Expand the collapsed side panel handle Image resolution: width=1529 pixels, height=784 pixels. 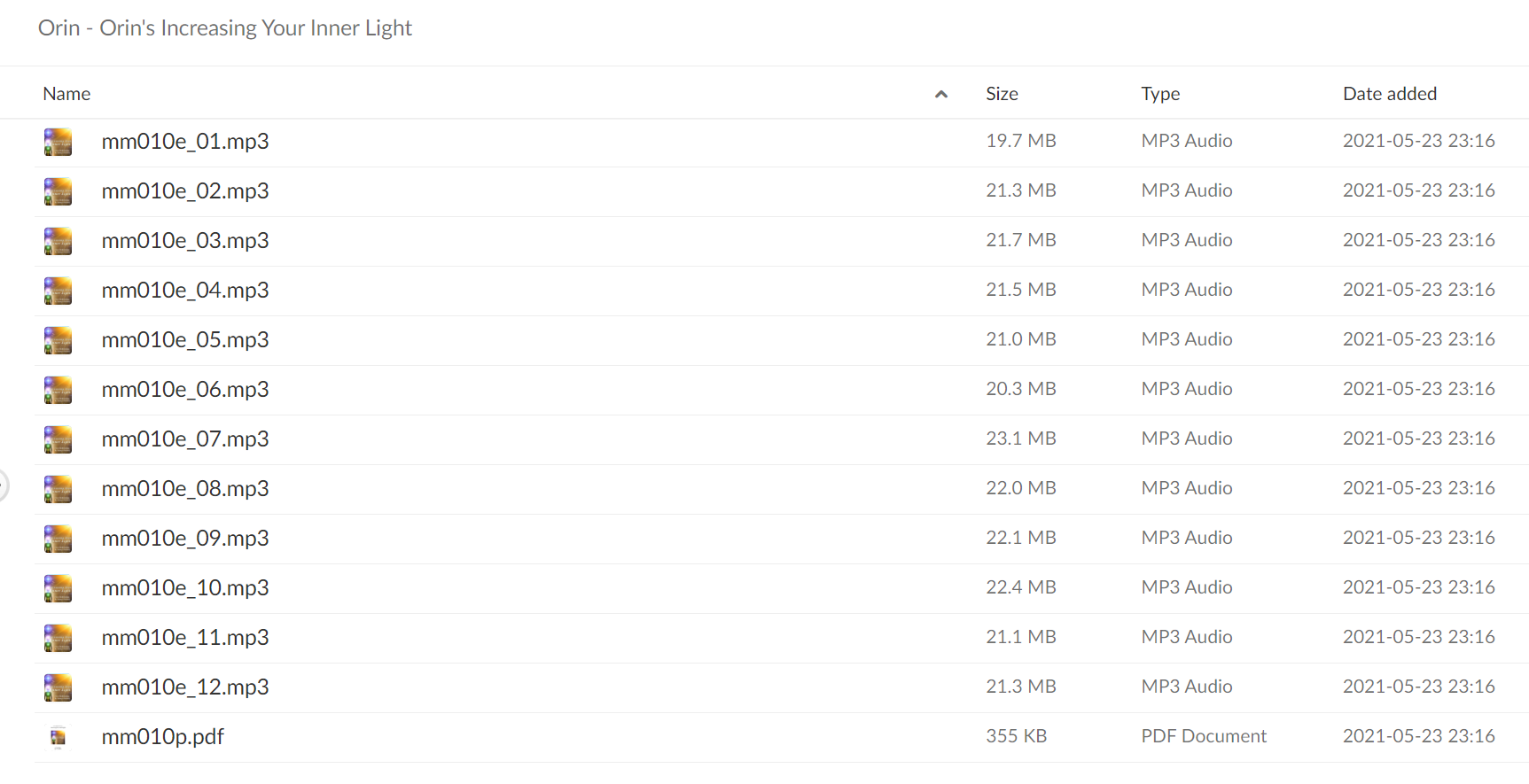[x=4, y=485]
